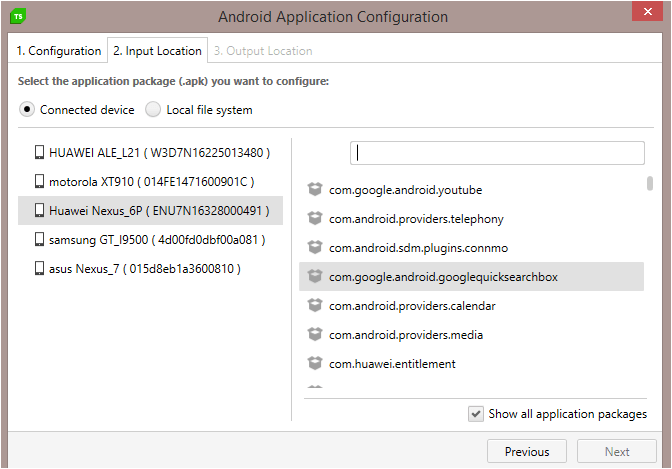
Task: Click the phone icon beside motorola XT910
Action: 39,181
